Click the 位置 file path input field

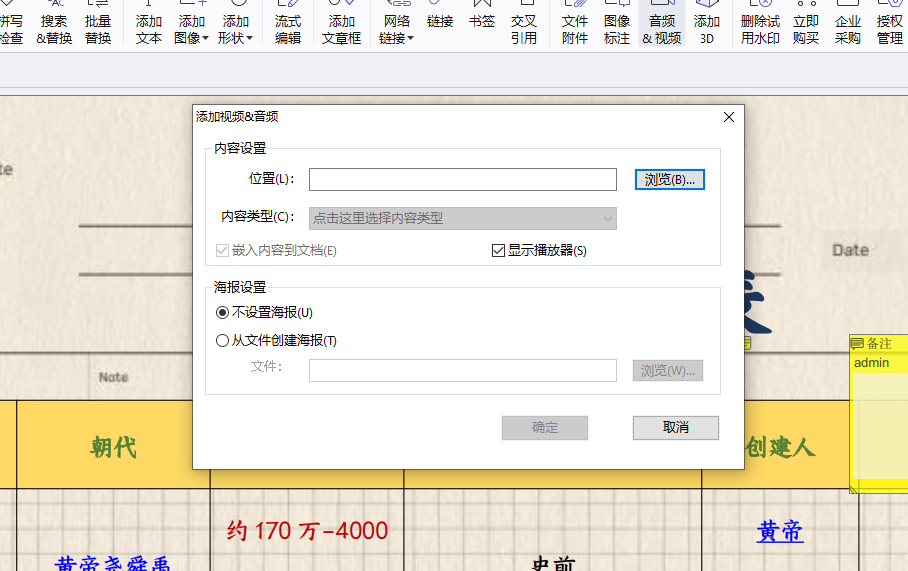tap(462, 180)
